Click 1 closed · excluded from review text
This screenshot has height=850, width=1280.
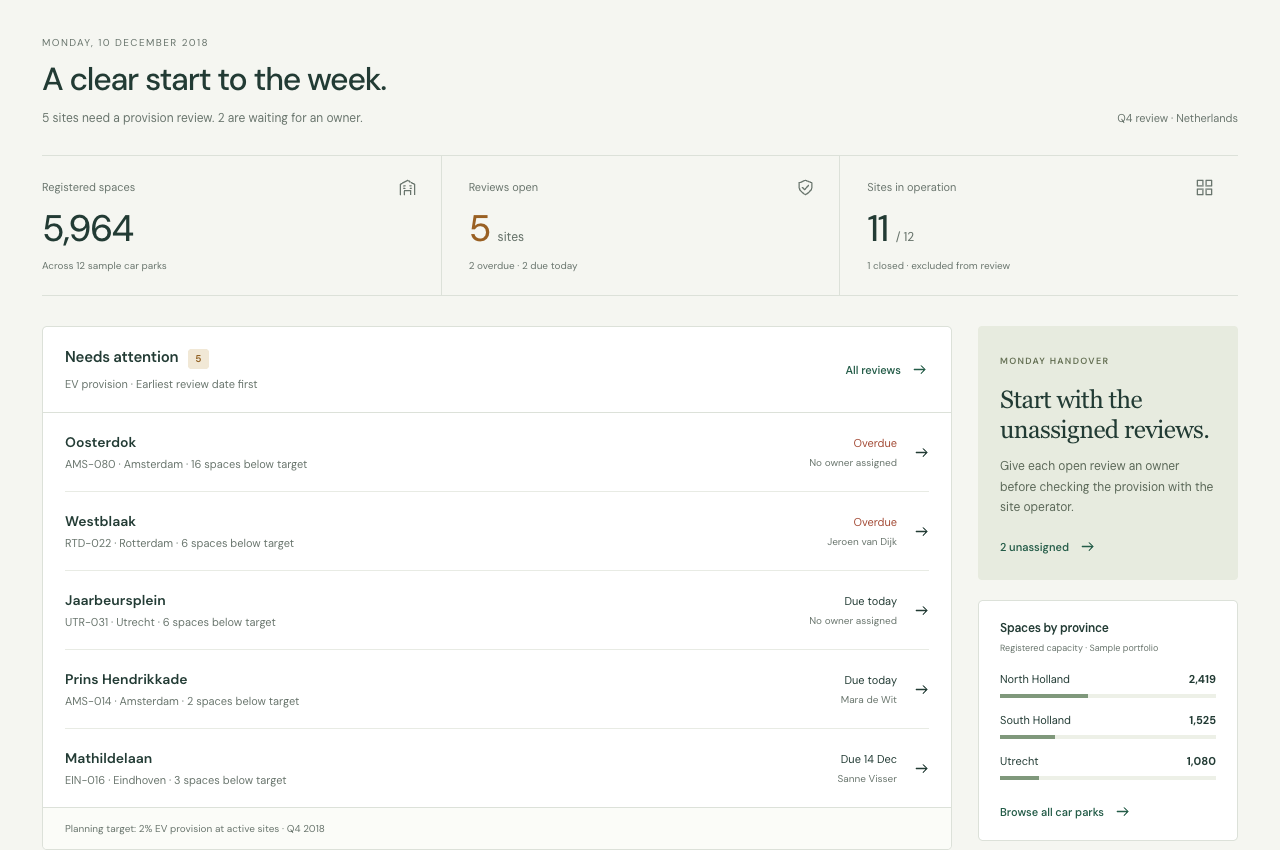[938, 266]
